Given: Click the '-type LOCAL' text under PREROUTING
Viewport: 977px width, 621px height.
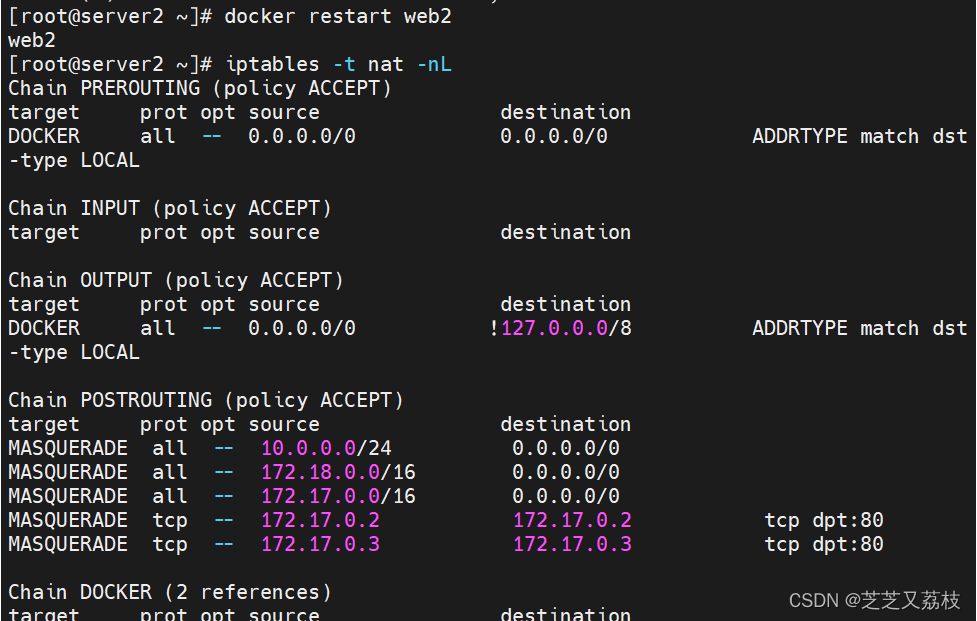Looking at the screenshot, I should point(74,161).
